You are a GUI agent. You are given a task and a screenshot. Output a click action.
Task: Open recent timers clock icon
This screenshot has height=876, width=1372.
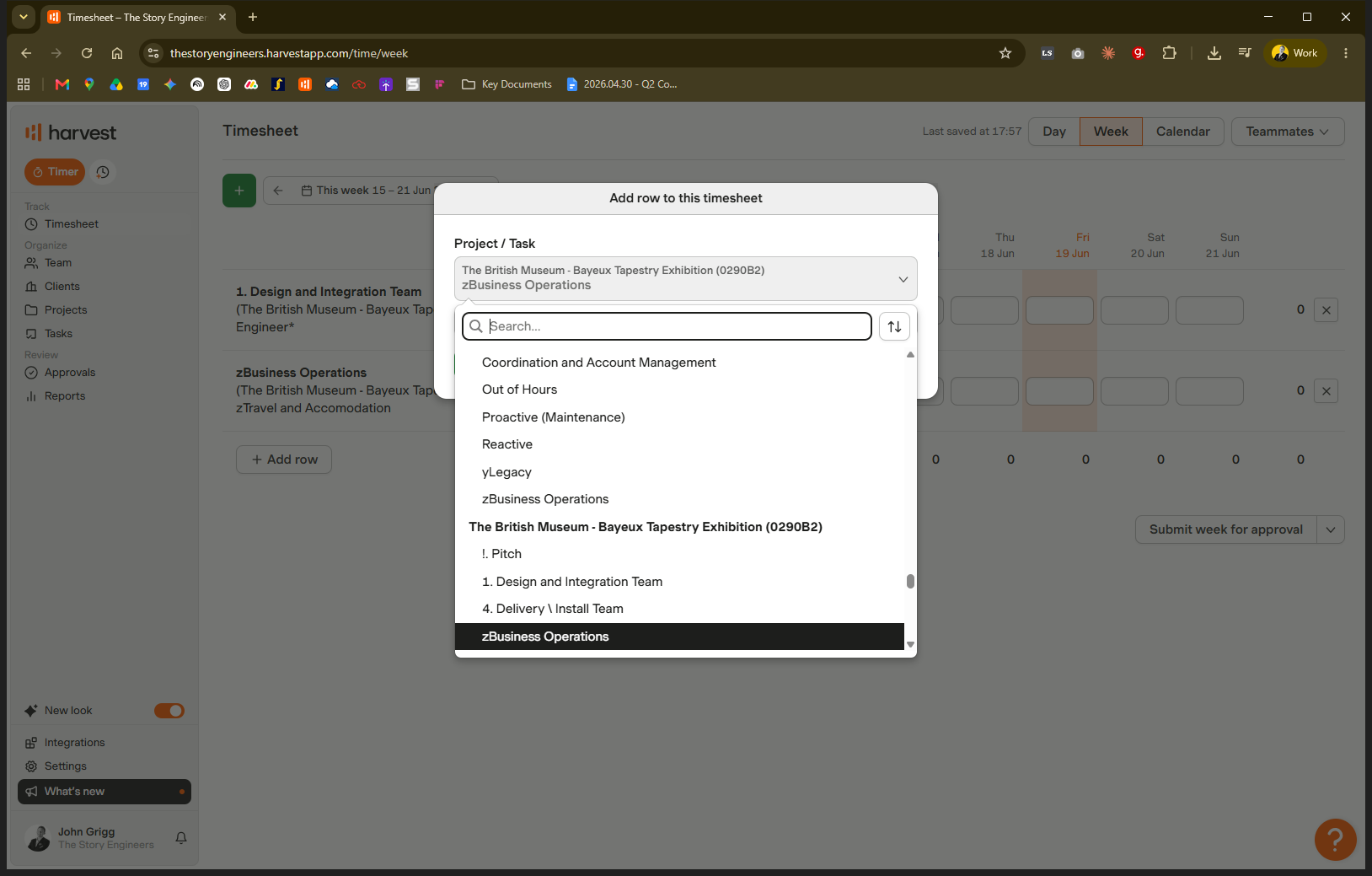pos(103,172)
